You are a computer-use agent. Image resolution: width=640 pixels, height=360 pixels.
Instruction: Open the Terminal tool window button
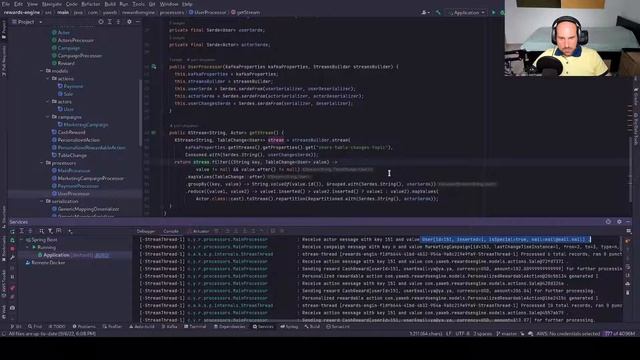196,327
